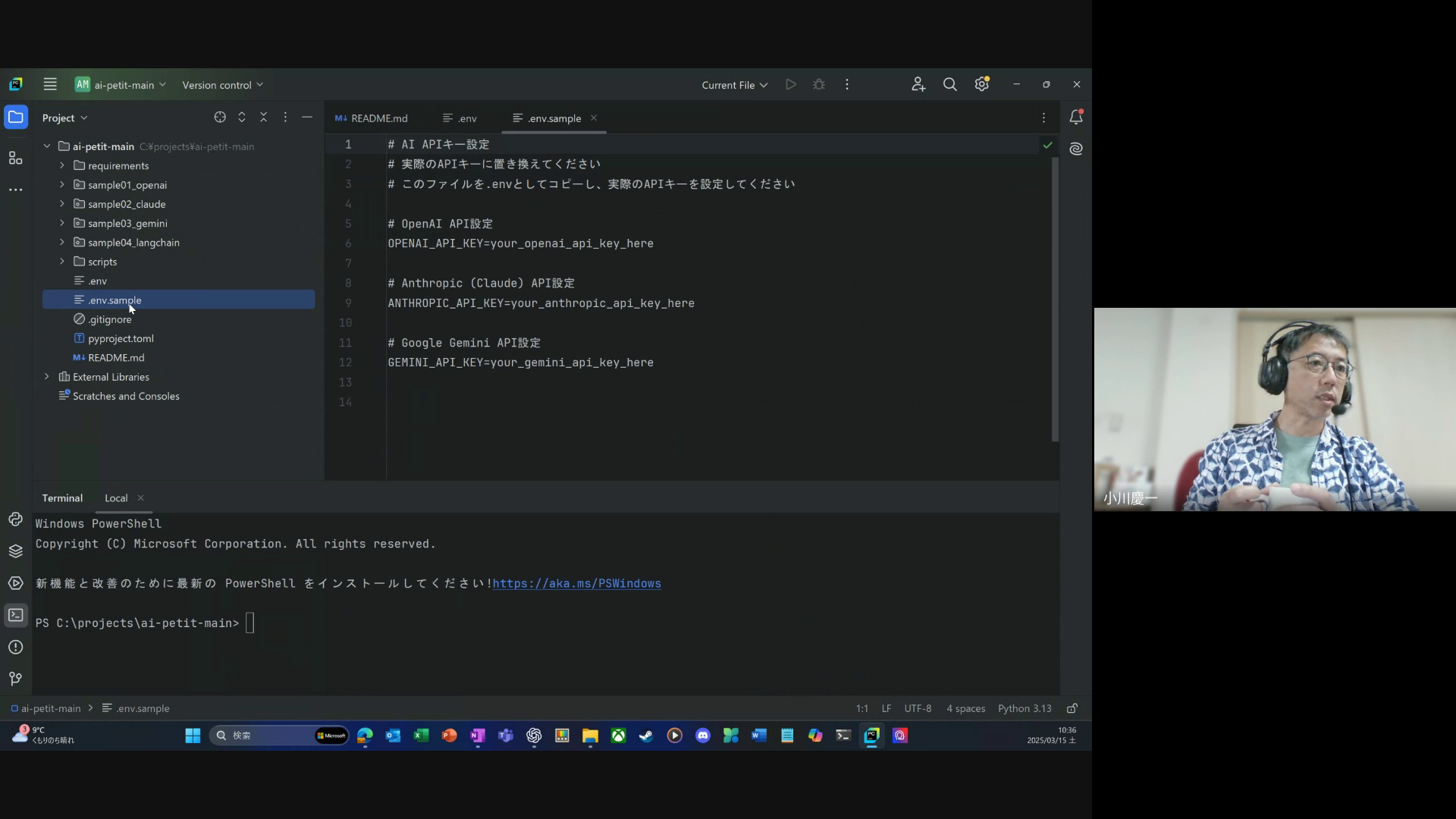Open the Python Console tool window

coord(15,519)
